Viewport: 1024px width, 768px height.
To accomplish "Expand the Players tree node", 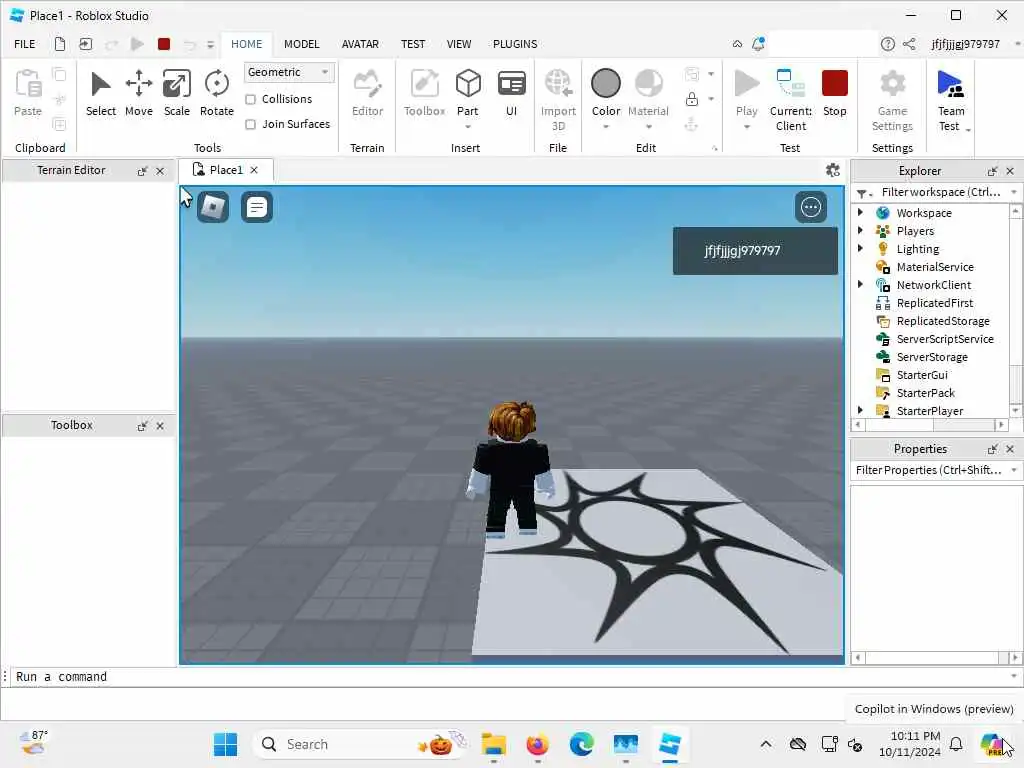I will point(860,230).
